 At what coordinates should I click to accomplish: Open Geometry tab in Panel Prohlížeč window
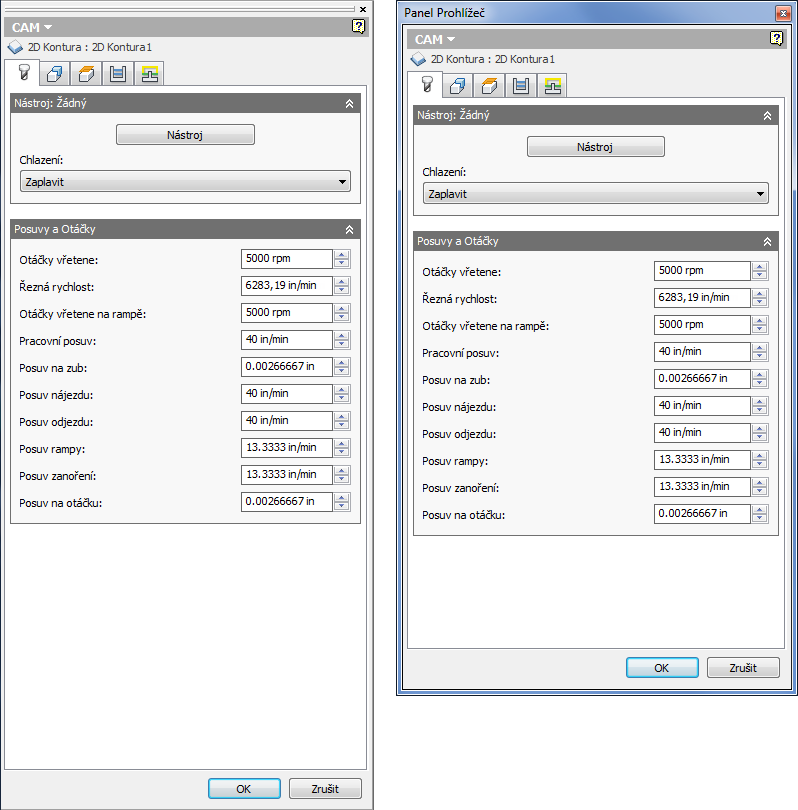pos(458,86)
